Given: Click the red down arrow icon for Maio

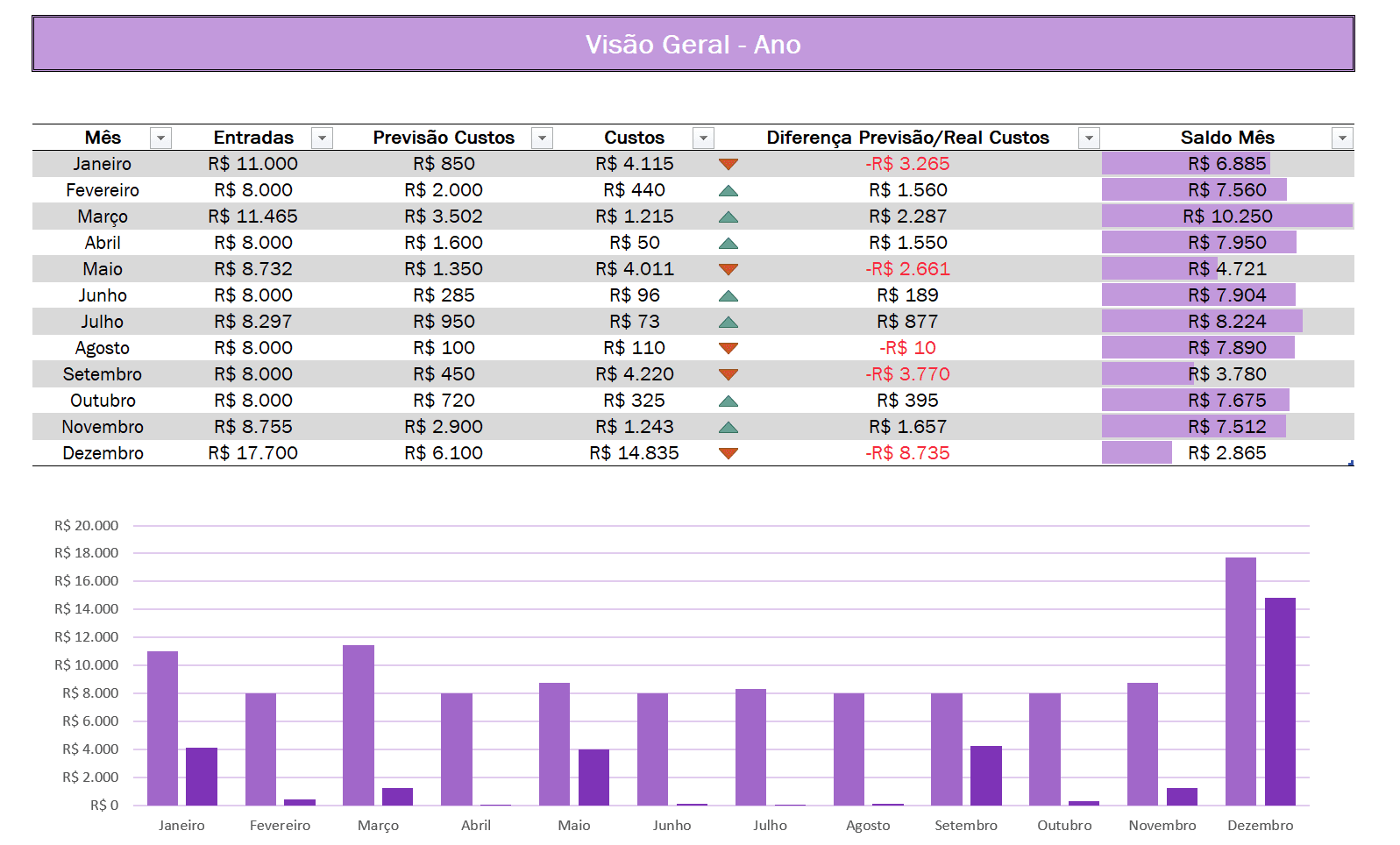Looking at the screenshot, I should (728, 269).
